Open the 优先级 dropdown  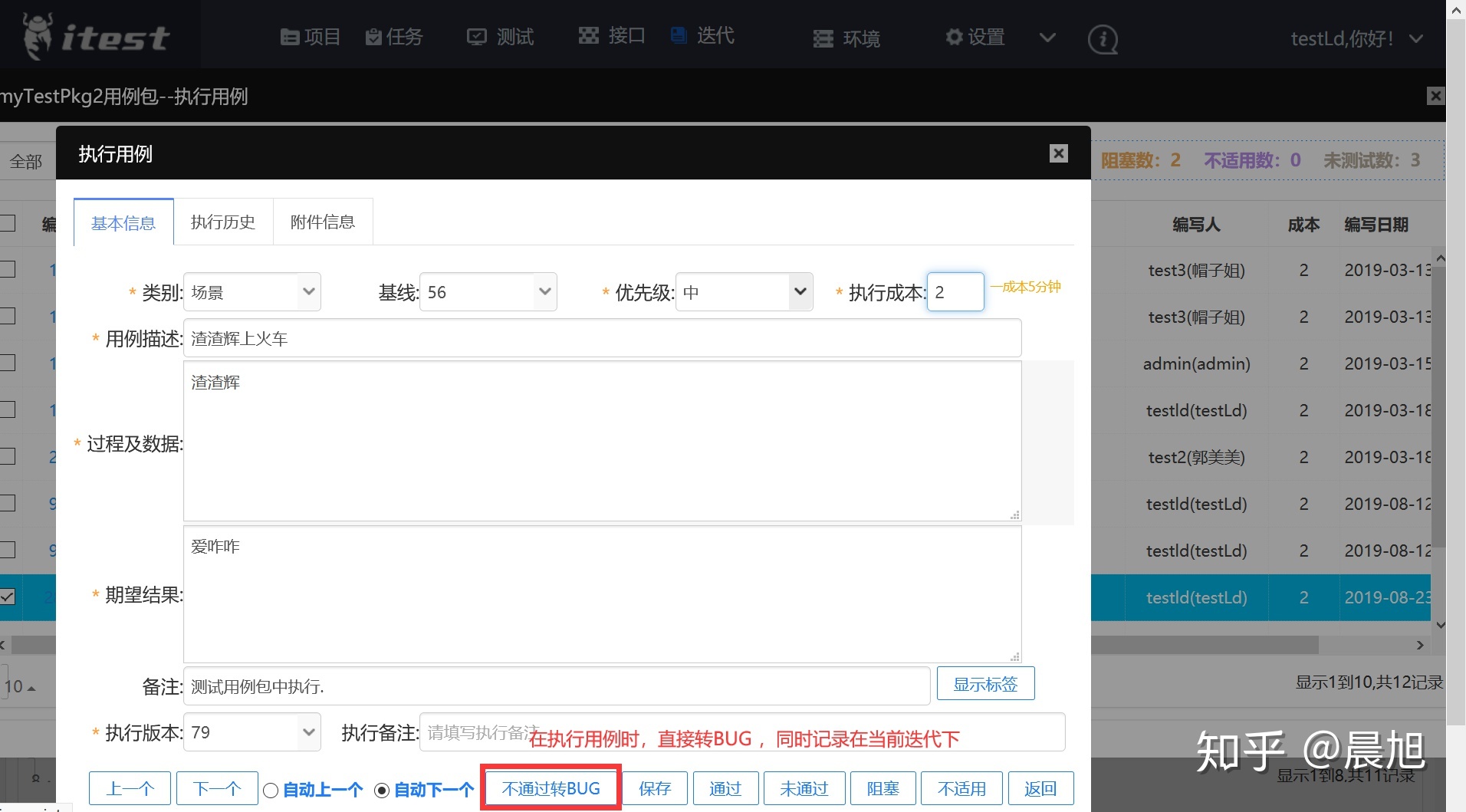744,292
